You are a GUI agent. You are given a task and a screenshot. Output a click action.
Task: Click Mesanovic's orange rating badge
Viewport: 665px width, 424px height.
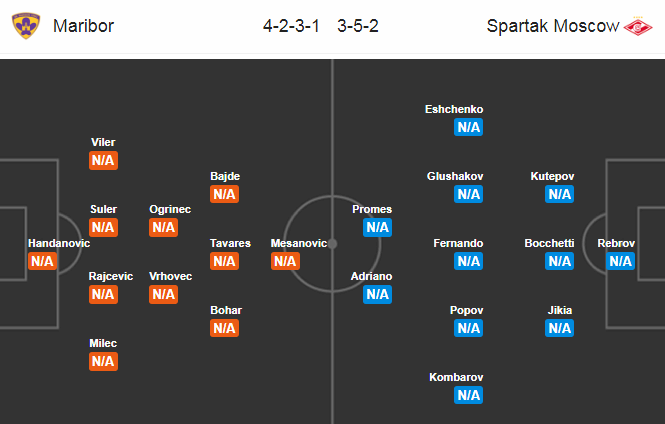click(x=285, y=261)
